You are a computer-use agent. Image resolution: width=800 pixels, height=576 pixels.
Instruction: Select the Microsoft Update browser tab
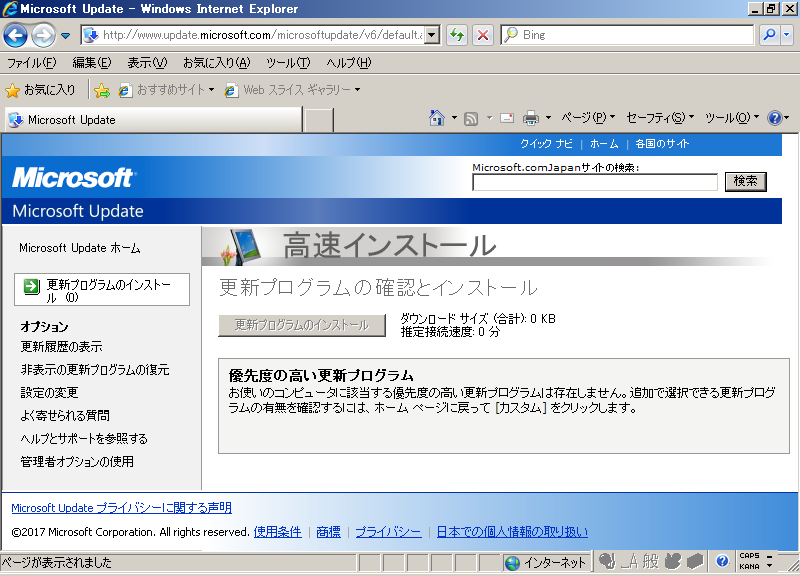pyautogui.click(x=150, y=120)
